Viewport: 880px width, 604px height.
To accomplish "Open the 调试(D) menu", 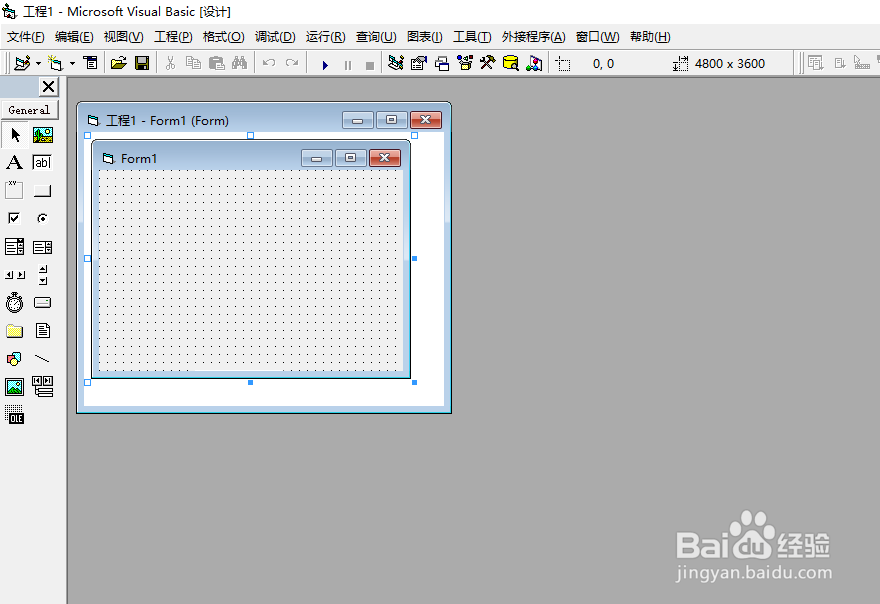I will tap(275, 37).
